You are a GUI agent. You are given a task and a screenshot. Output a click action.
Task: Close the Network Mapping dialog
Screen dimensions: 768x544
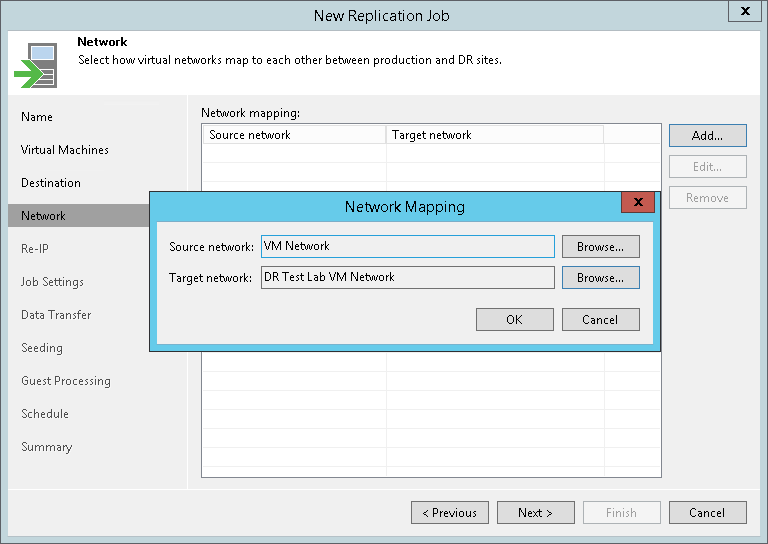[x=638, y=202]
